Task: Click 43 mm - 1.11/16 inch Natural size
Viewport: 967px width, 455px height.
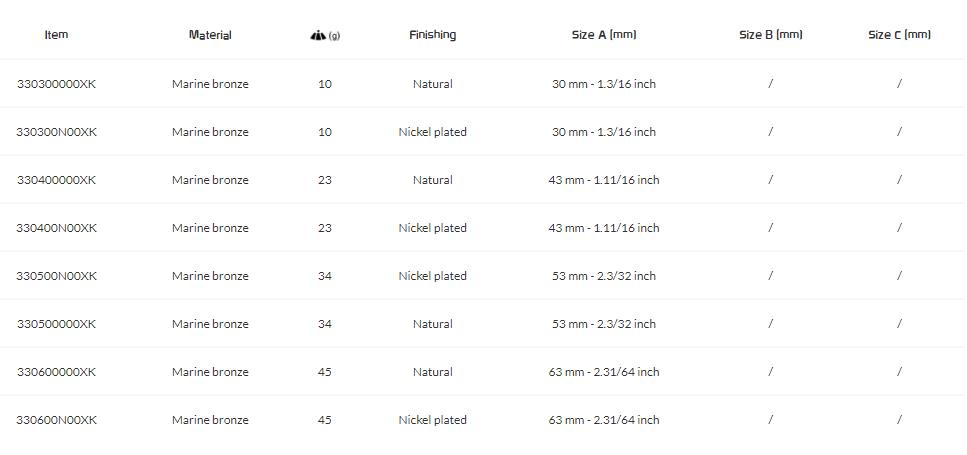Action: click(604, 180)
